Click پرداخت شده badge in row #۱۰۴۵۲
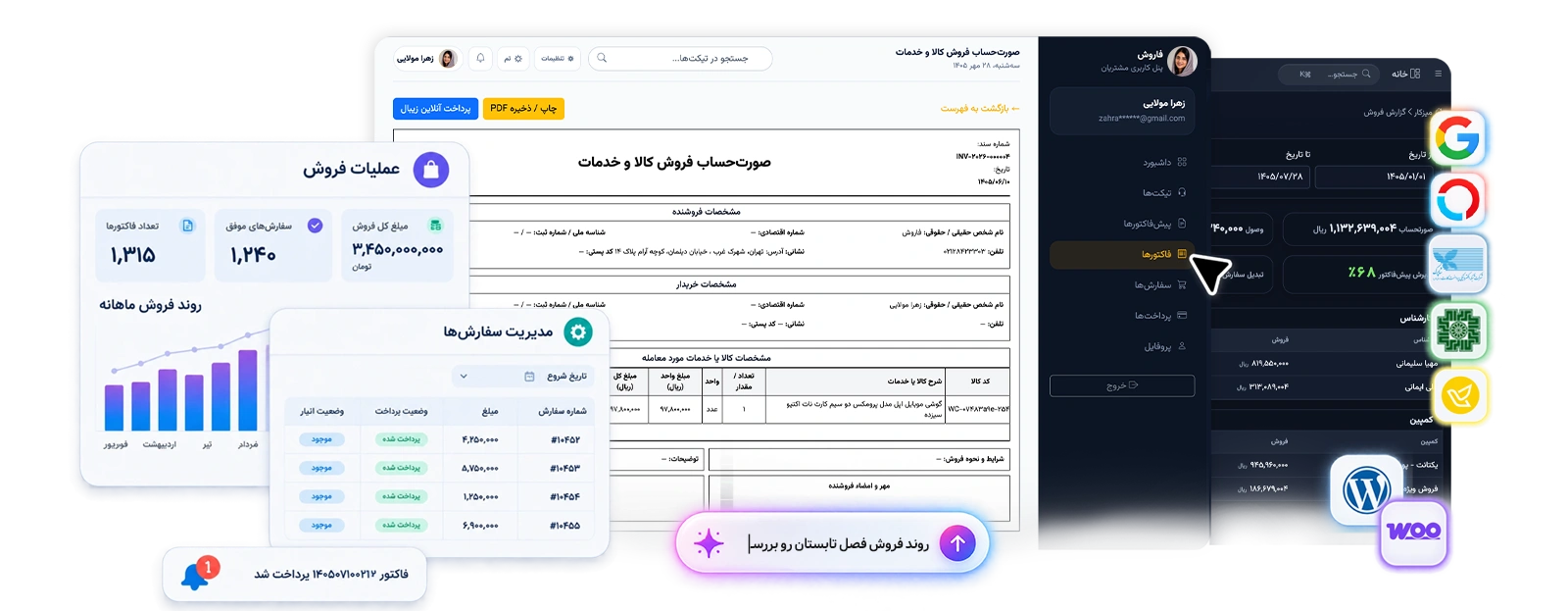1568x611 pixels. (402, 439)
